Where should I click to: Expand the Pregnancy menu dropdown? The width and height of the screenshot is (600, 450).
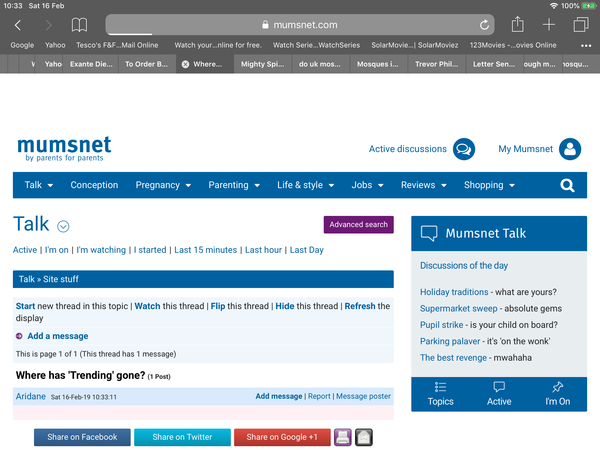pos(164,185)
